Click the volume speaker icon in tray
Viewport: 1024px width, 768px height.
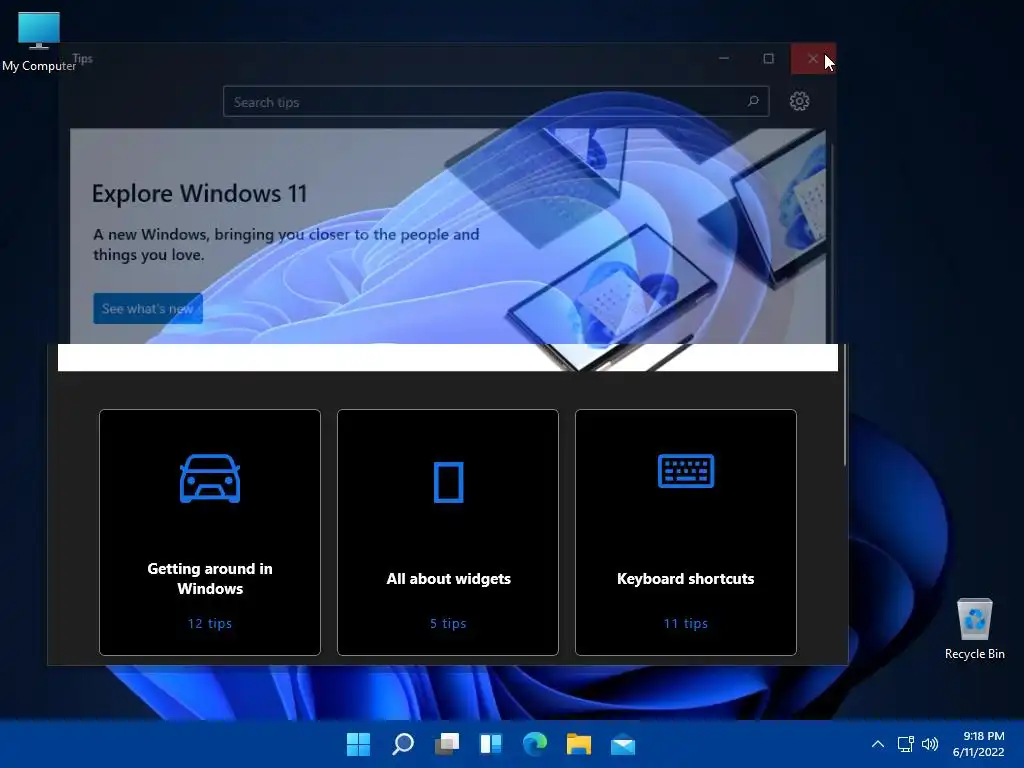coord(930,744)
